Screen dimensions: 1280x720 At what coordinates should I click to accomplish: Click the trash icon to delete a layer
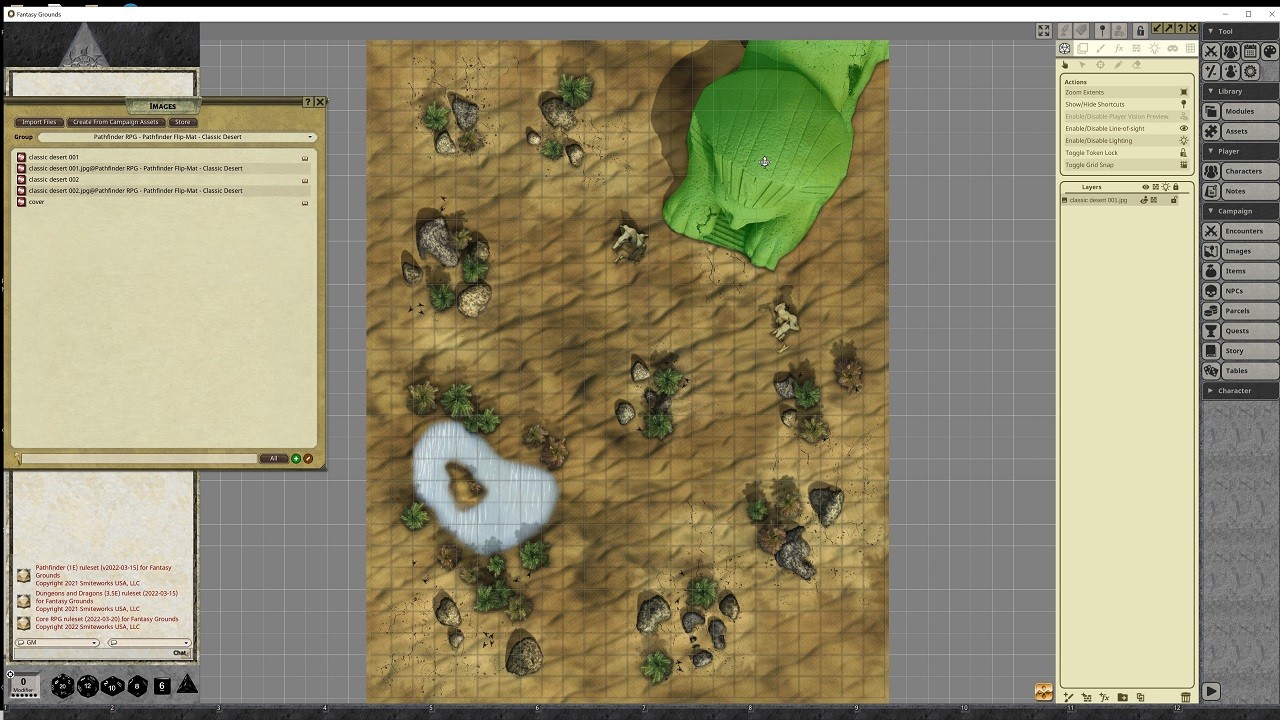[x=1185, y=697]
